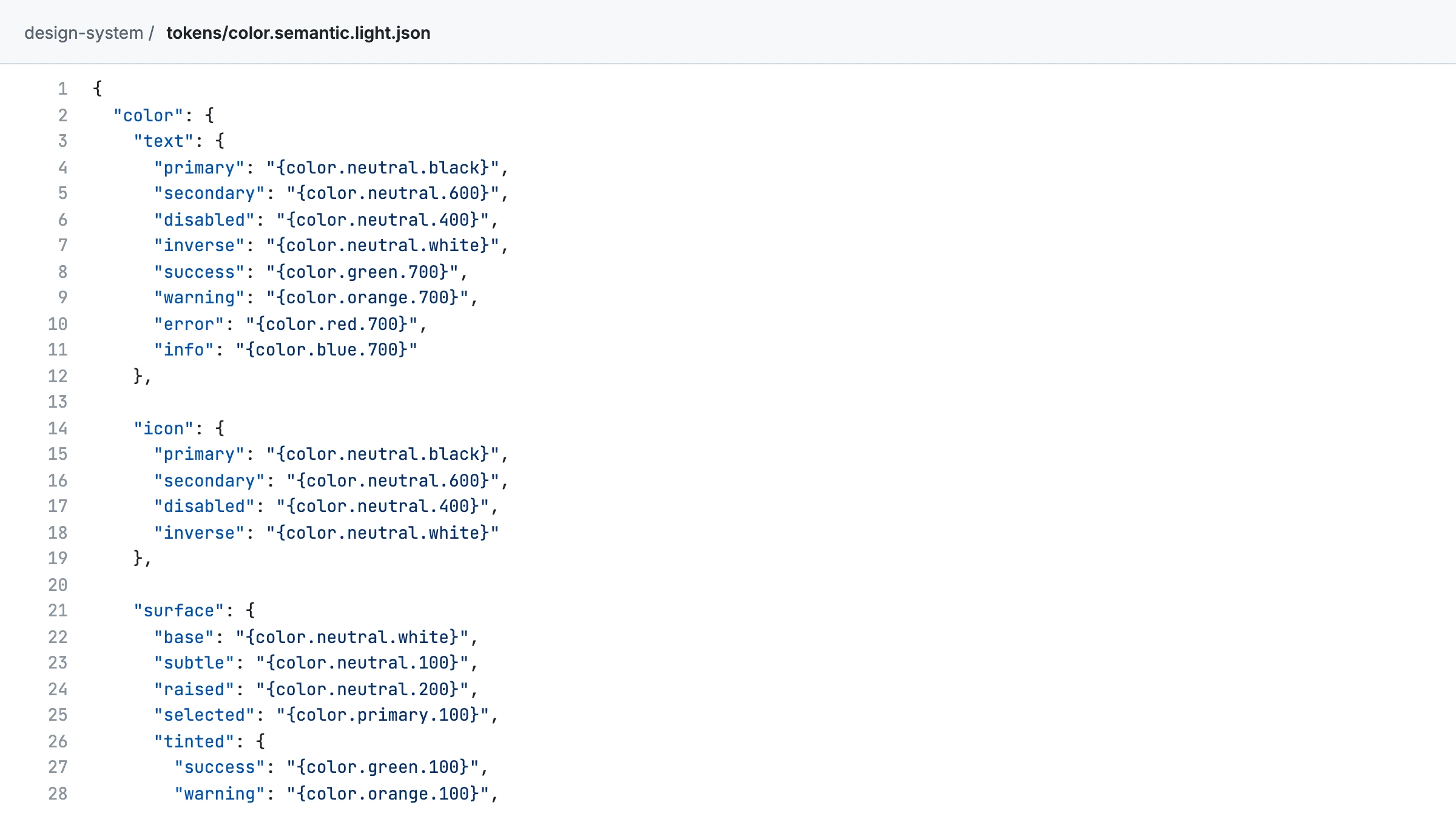Click the "raised" key on line 24
Image resolution: width=1456 pixels, height=819 pixels.
(194, 689)
